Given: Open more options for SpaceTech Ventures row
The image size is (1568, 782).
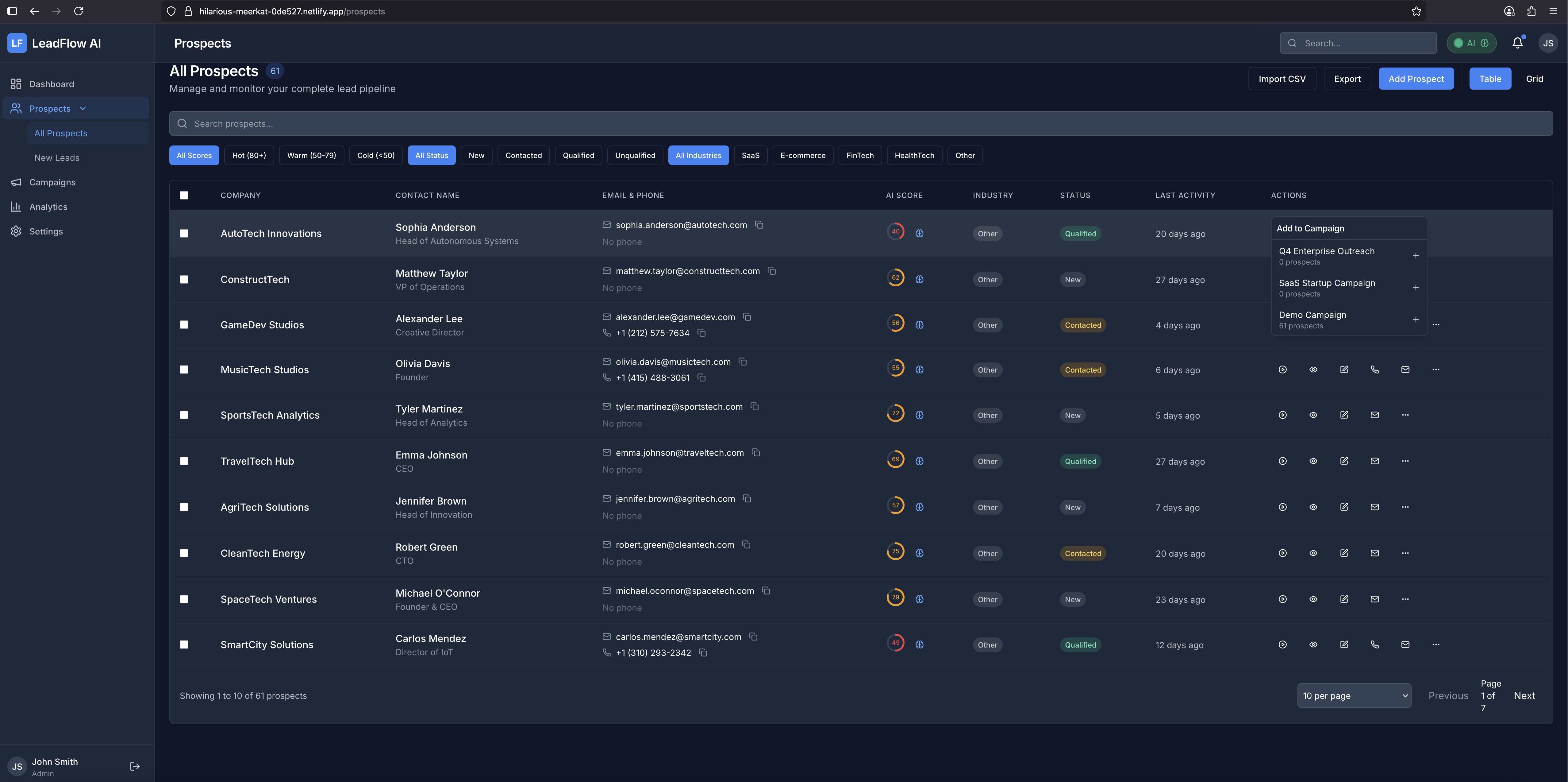Looking at the screenshot, I should (1405, 599).
